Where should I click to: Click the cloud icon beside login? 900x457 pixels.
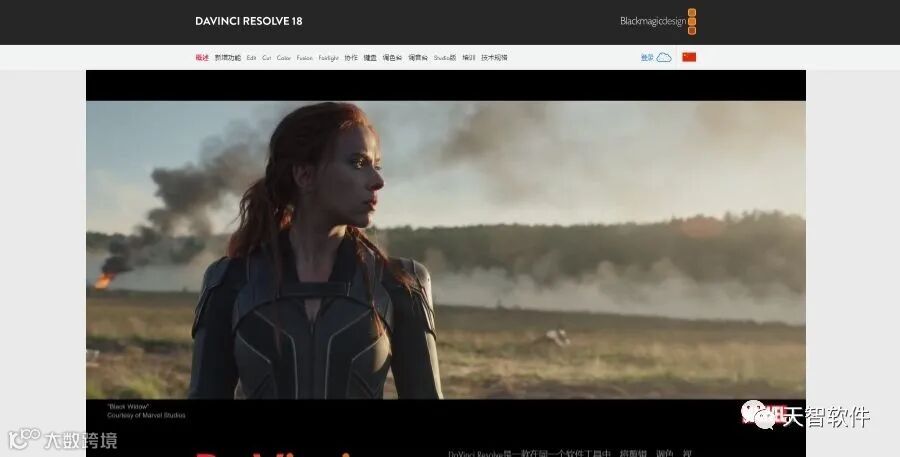pyautogui.click(x=664, y=57)
